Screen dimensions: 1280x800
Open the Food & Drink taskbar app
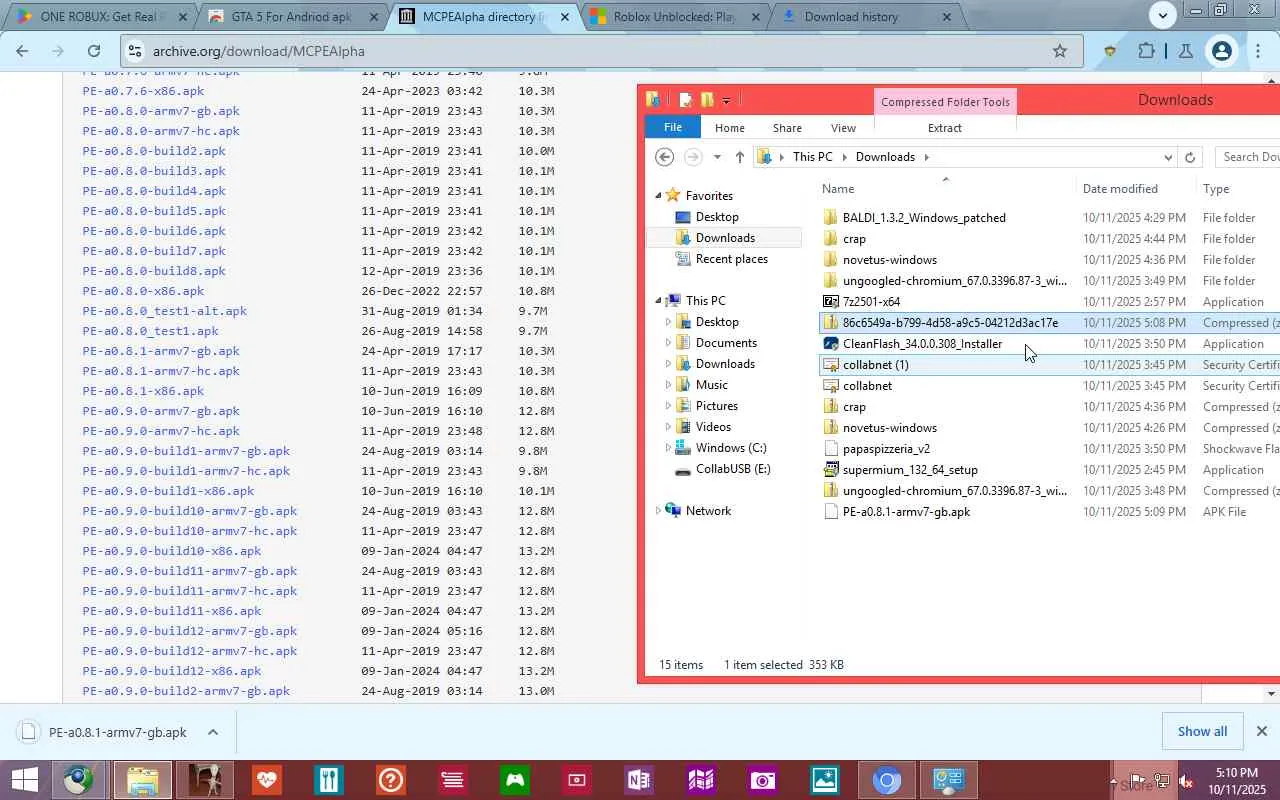coord(328,780)
